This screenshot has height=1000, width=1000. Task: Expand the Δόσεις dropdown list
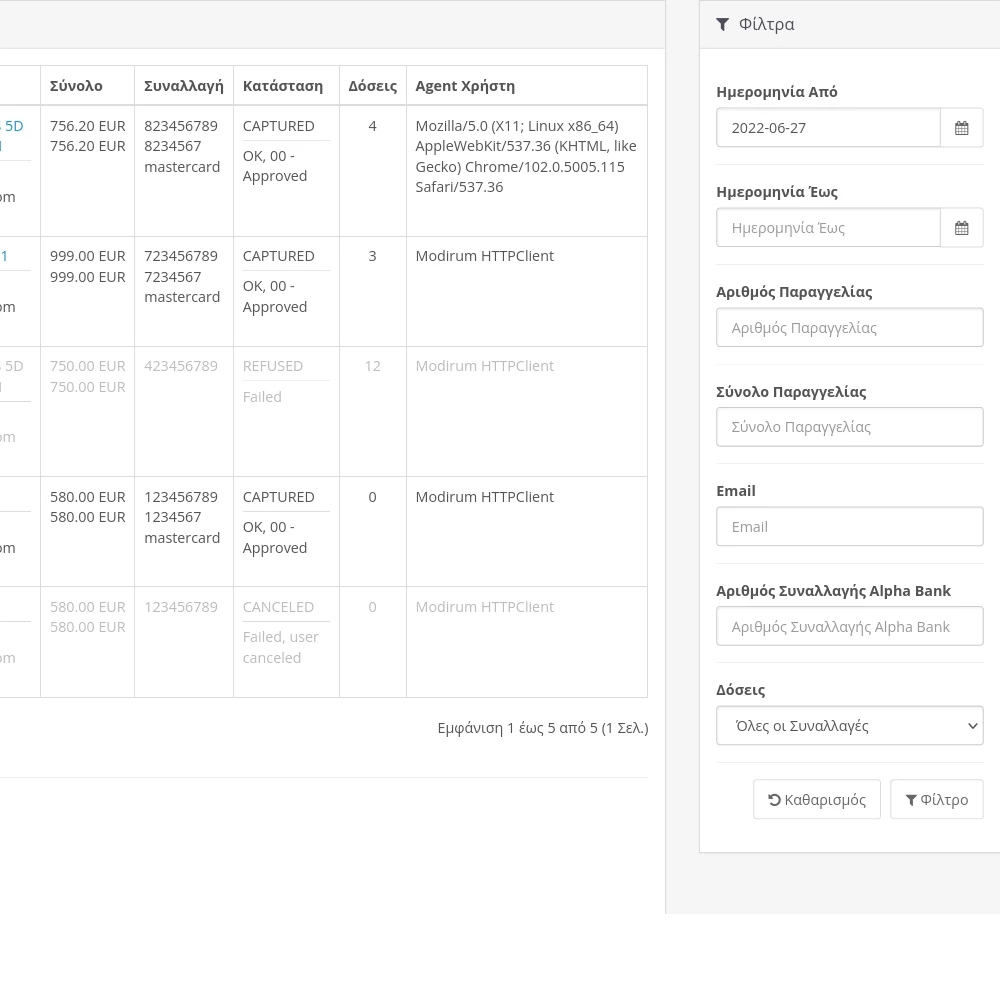pos(849,726)
